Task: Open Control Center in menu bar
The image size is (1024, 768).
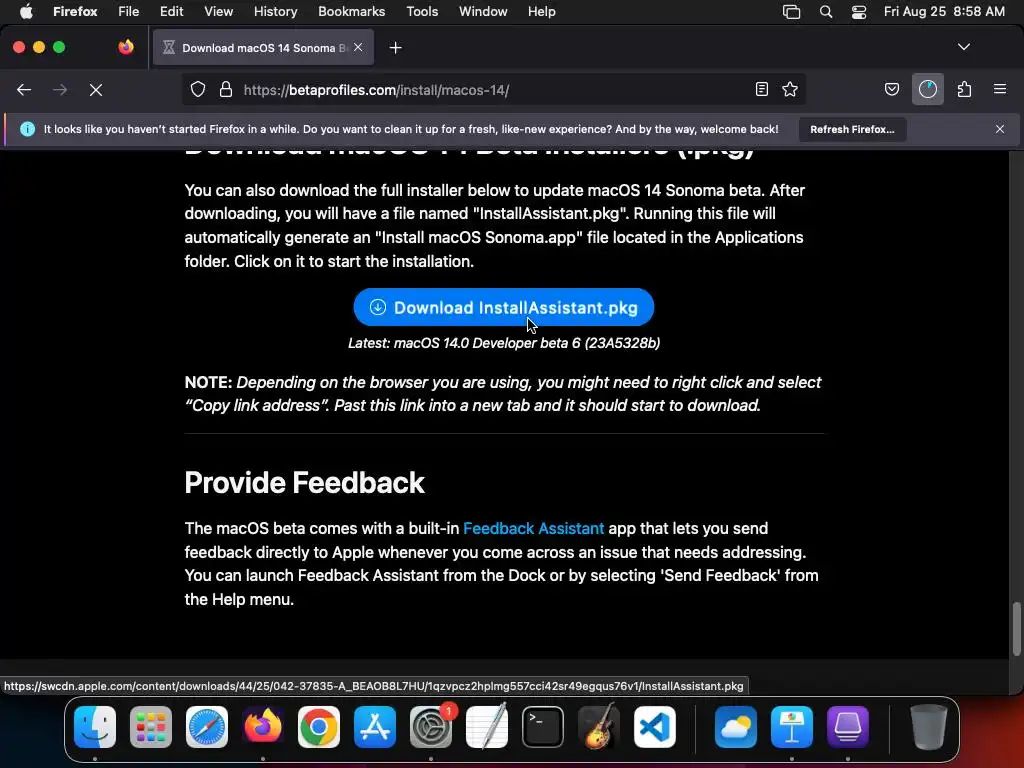Action: point(859,11)
